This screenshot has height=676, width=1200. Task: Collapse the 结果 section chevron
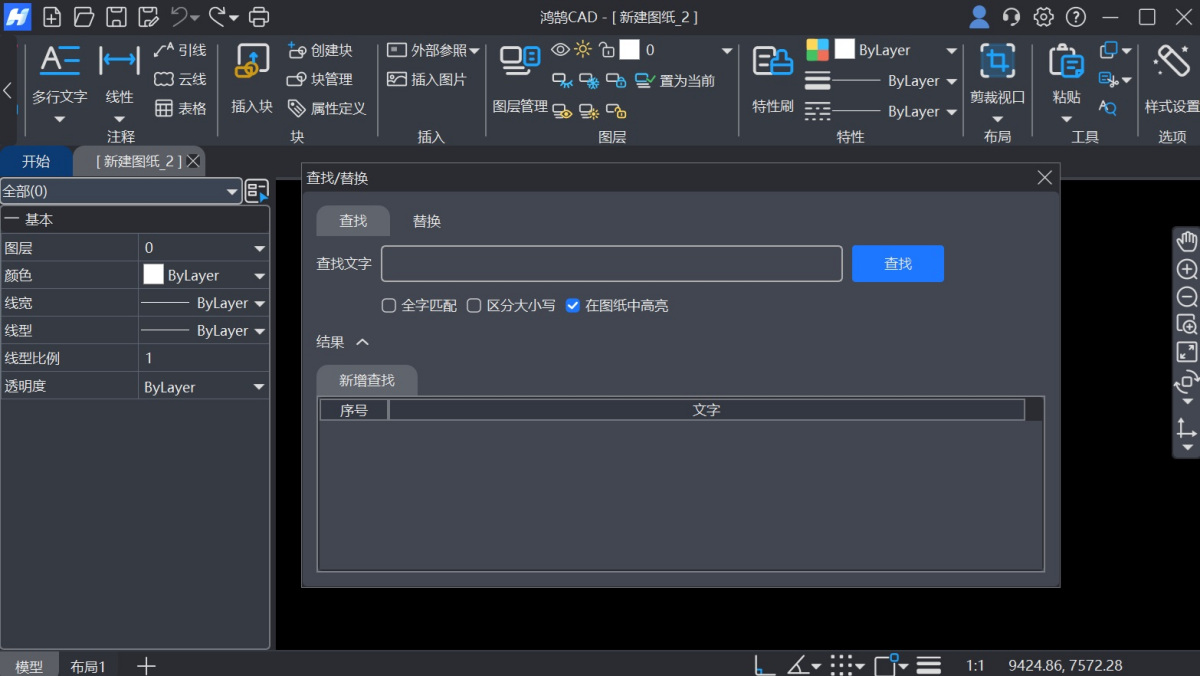pos(363,341)
